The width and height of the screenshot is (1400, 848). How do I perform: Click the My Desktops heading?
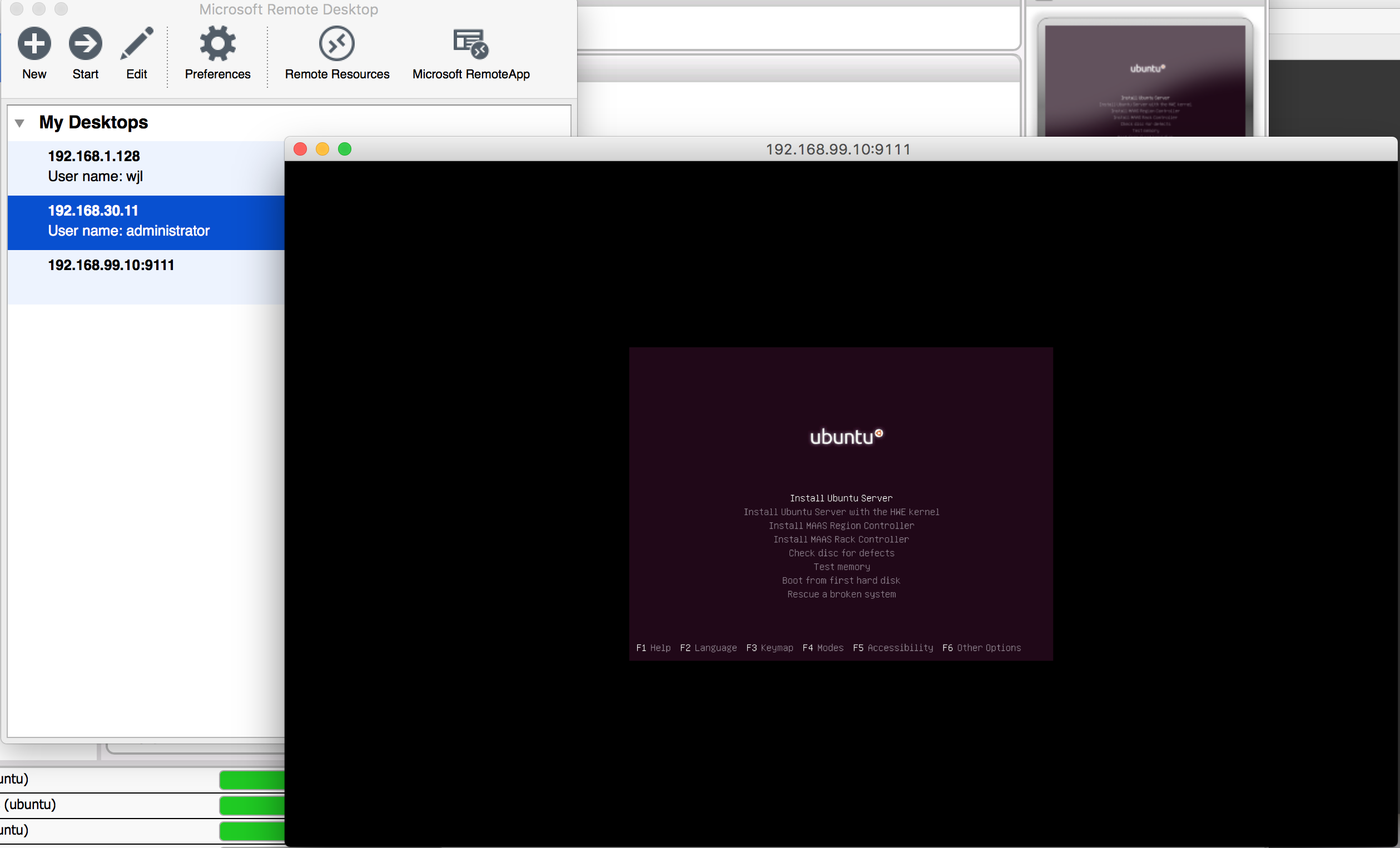[93, 122]
